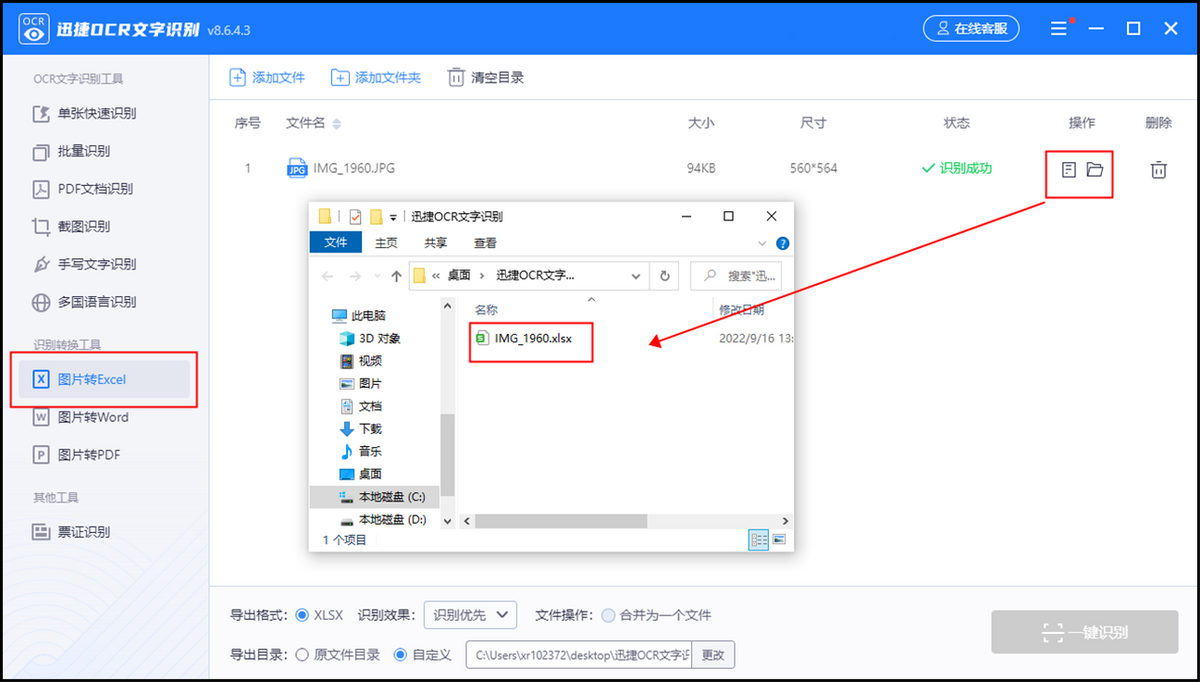Open 手写文字识别 tool
Screen dimensions: 1200x682
point(85,265)
